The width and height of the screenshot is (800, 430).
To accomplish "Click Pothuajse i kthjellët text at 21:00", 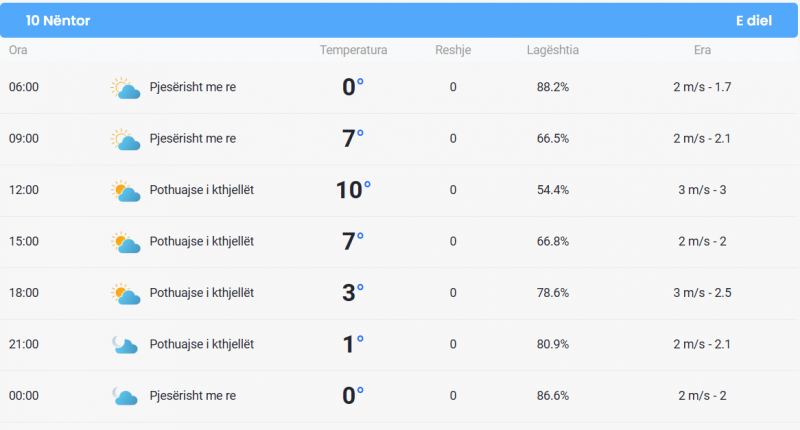I will click(202, 344).
